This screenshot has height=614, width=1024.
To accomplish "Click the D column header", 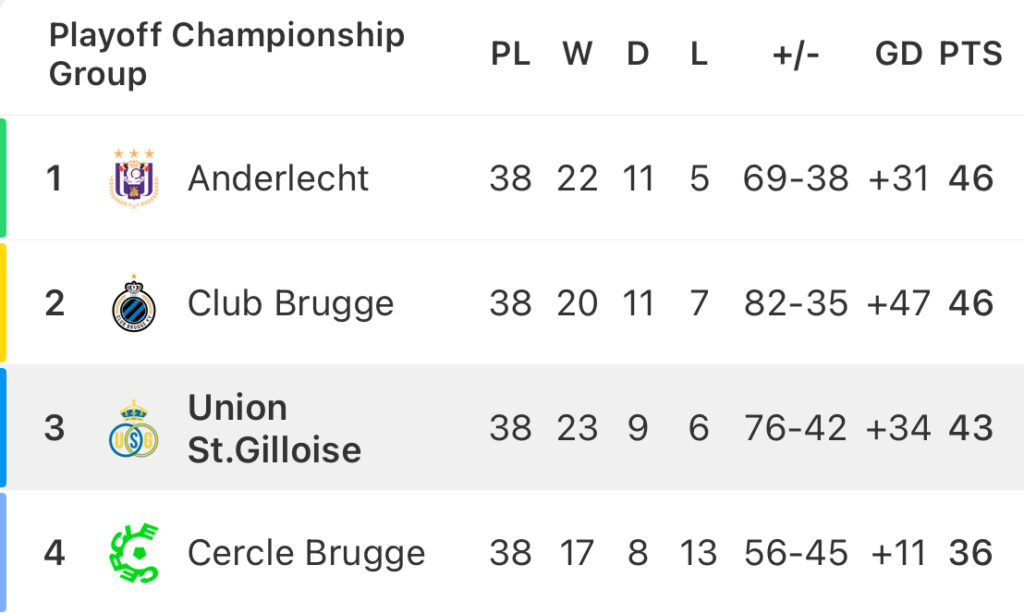I will tap(638, 54).
